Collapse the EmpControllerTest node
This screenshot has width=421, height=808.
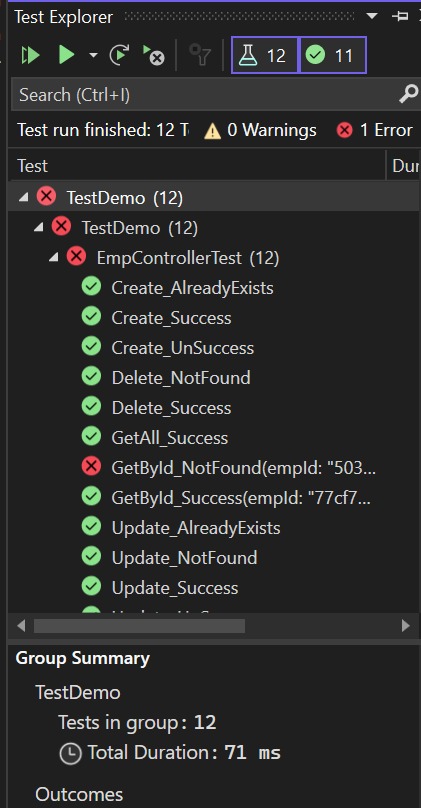(53, 257)
